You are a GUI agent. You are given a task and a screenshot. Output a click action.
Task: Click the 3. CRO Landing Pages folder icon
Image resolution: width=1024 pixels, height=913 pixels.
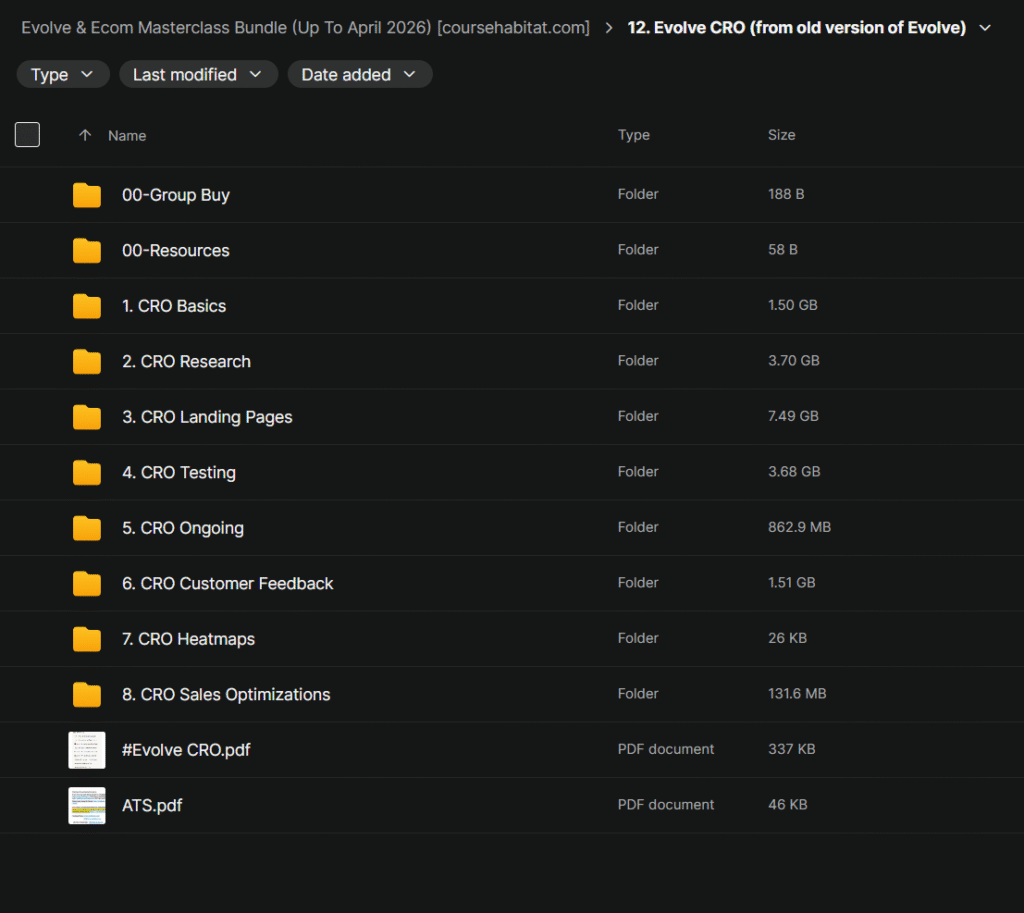(87, 417)
